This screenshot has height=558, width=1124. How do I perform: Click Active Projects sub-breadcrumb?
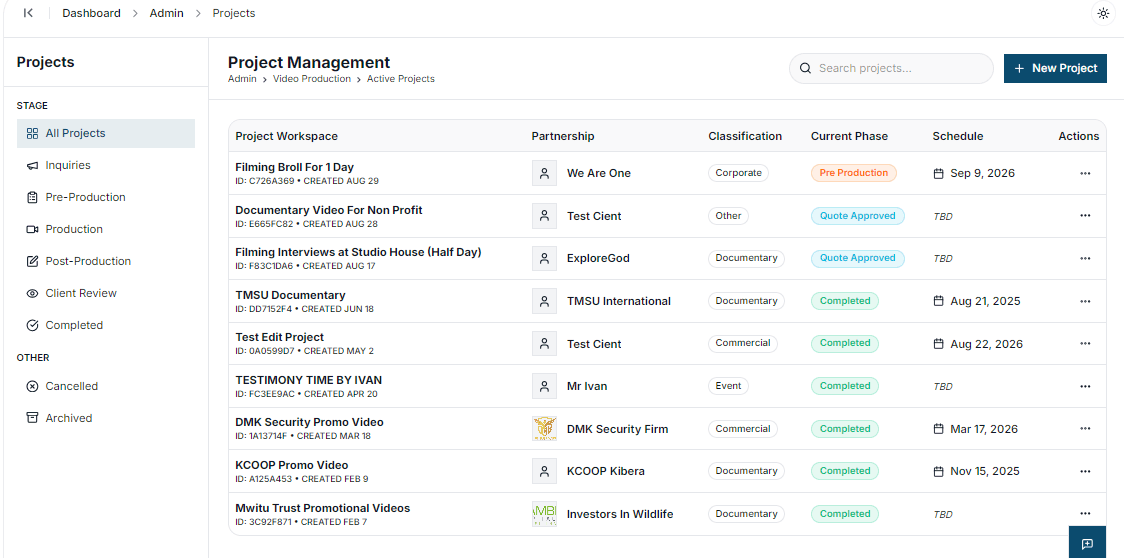(x=401, y=79)
